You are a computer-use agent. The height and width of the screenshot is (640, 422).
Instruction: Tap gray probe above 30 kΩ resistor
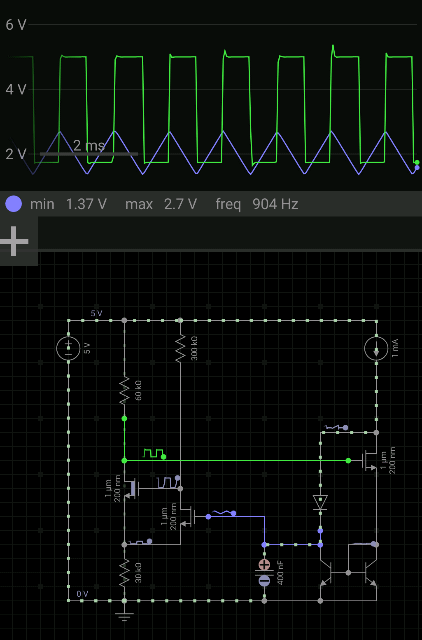[x=140, y=542]
